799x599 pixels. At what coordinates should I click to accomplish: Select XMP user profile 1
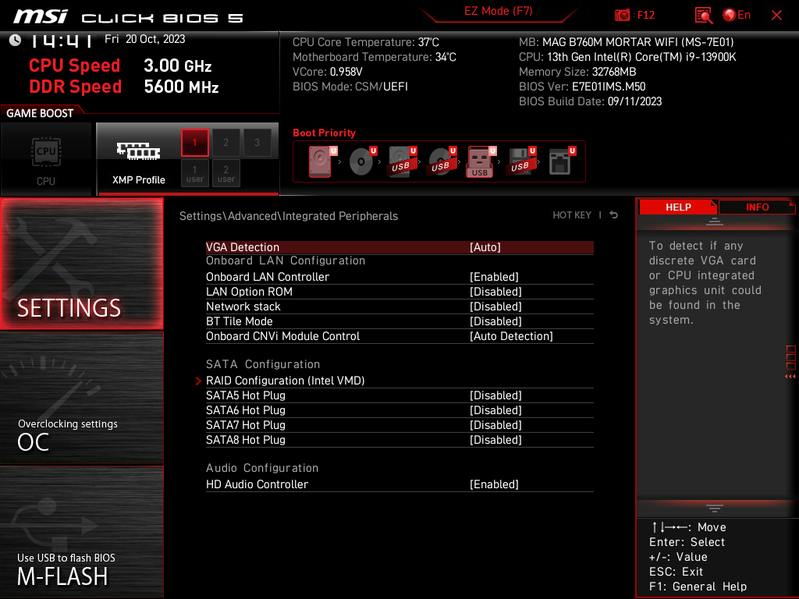[x=195, y=173]
